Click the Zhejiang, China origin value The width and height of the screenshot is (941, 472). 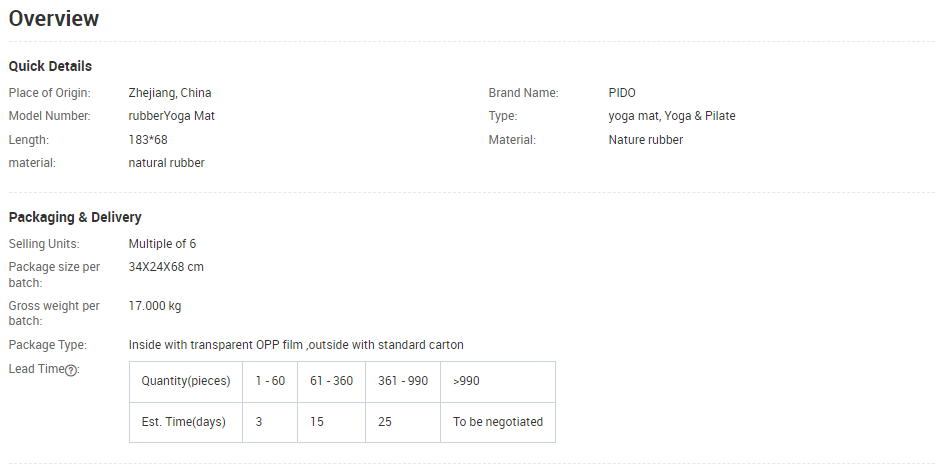click(170, 93)
